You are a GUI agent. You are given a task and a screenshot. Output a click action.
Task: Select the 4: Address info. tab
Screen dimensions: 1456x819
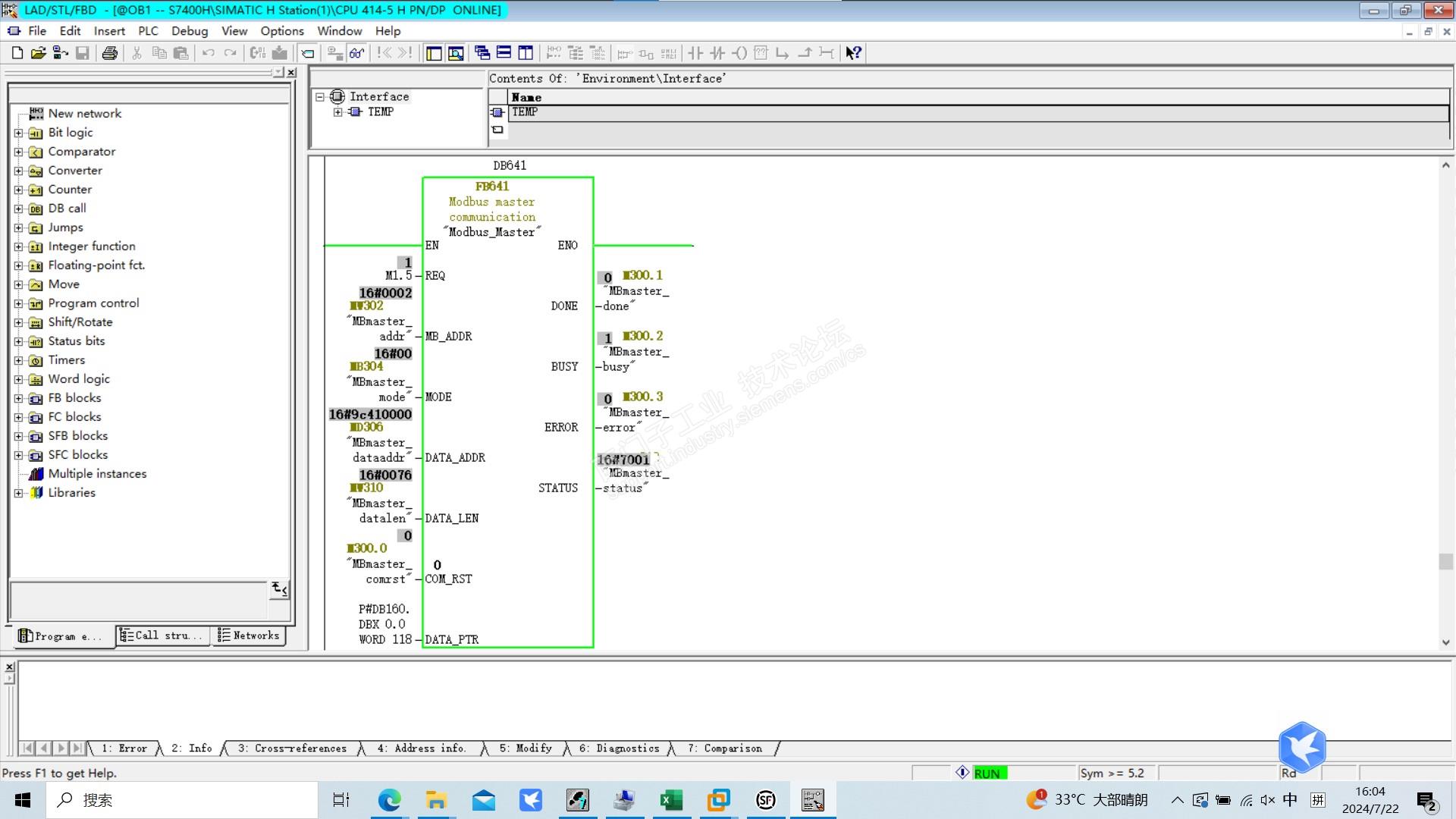tap(421, 748)
